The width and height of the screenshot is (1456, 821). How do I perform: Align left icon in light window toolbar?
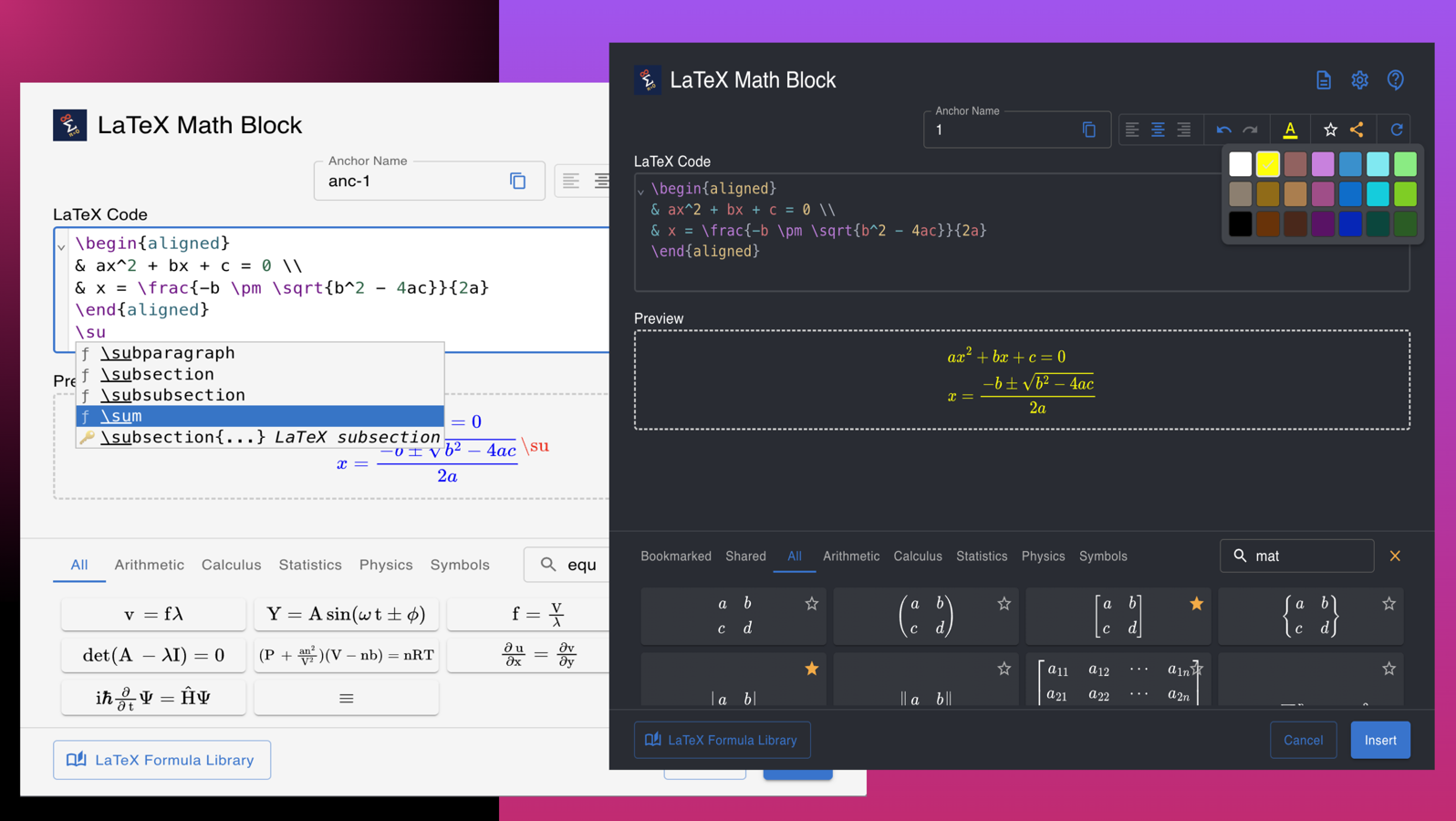click(x=571, y=181)
